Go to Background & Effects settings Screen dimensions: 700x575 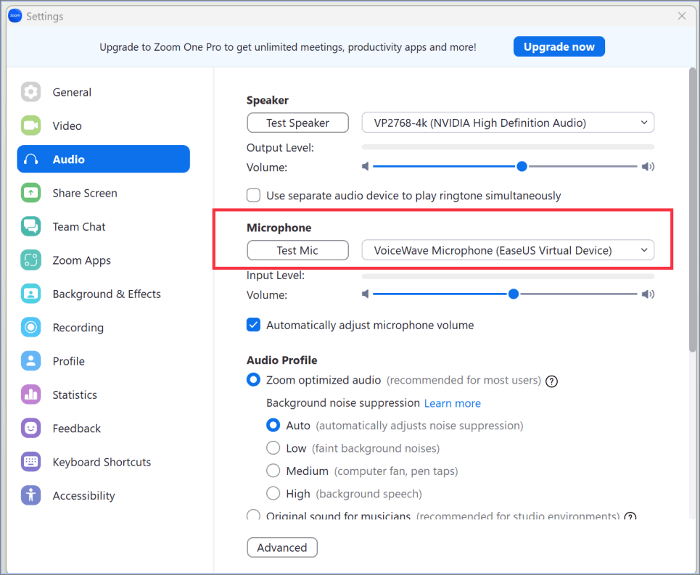106,294
